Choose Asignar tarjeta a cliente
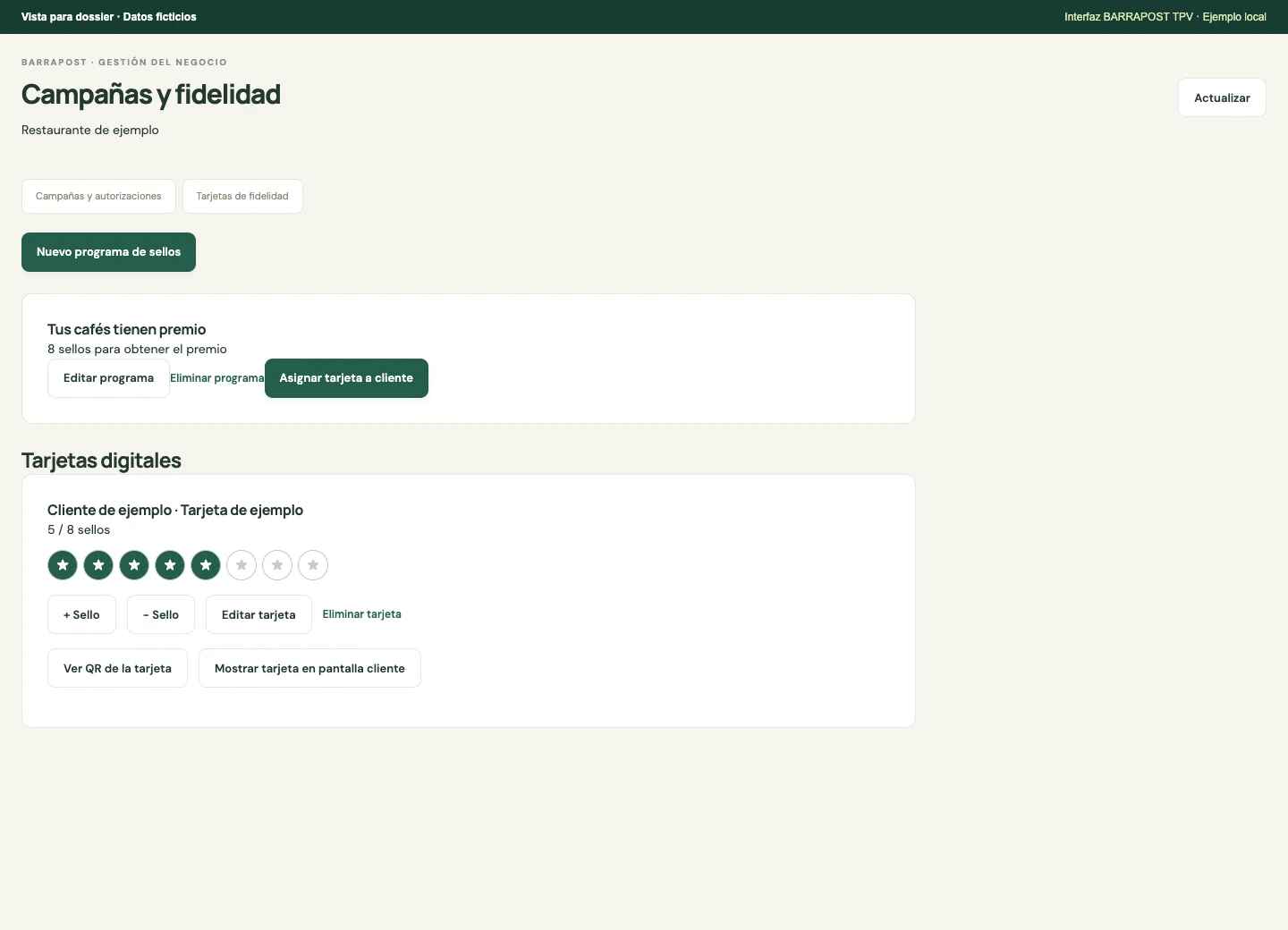 [x=346, y=378]
